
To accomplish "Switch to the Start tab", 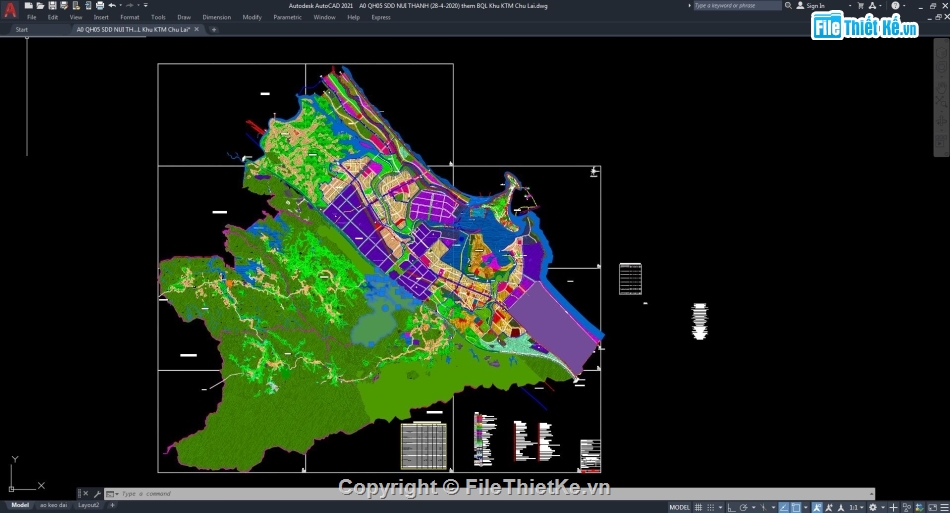I will (x=22, y=29).
